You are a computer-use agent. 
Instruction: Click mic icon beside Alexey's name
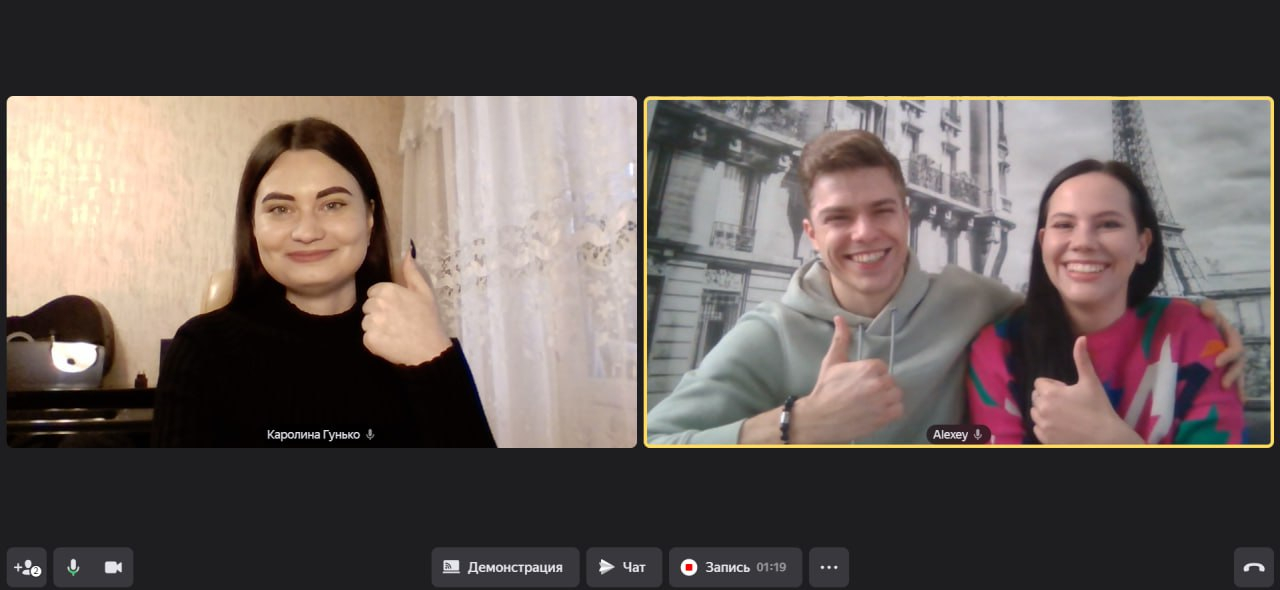(x=977, y=435)
